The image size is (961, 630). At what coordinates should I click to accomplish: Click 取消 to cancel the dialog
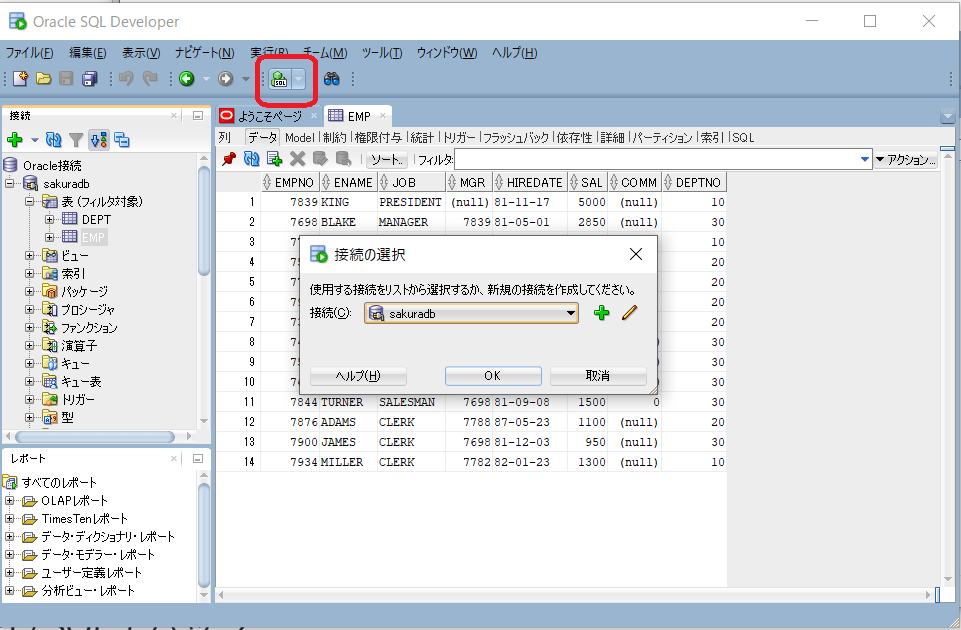(598, 376)
